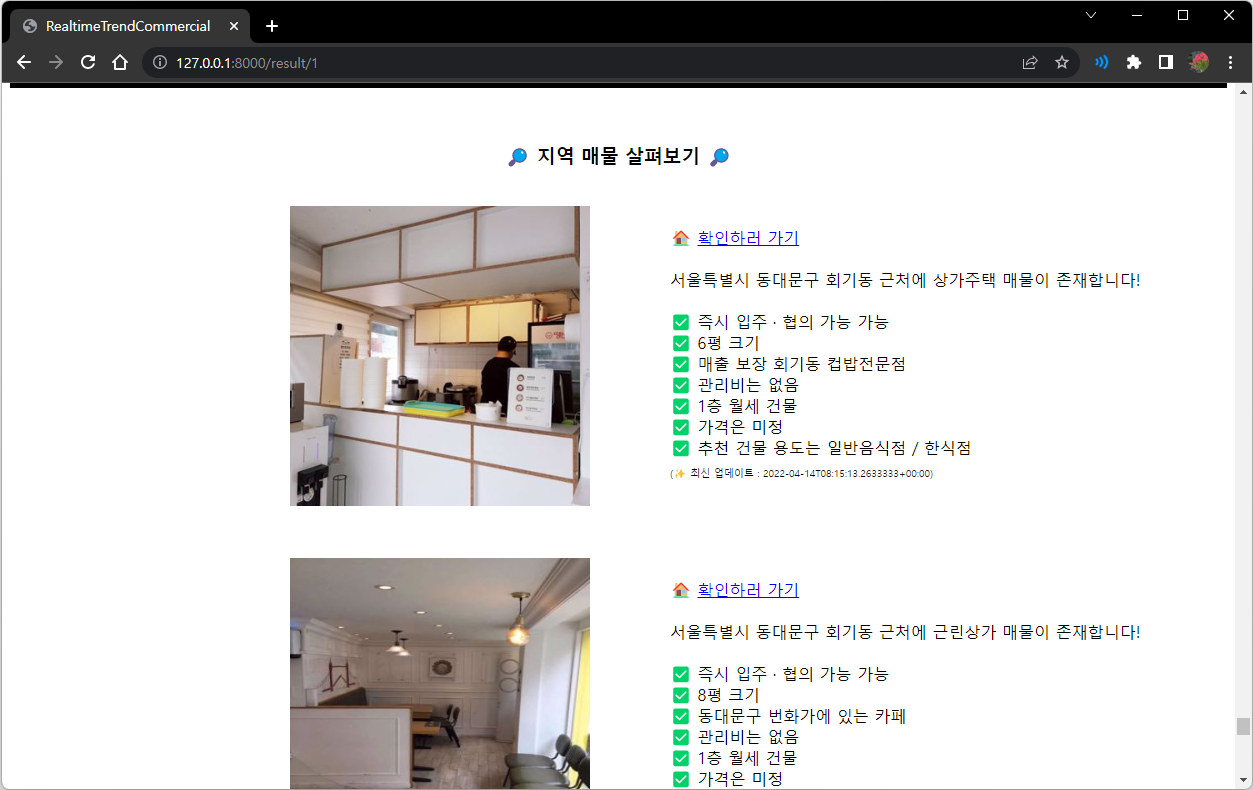This screenshot has height=790, width=1253.
Task: Open the browser home page
Action: pos(120,62)
